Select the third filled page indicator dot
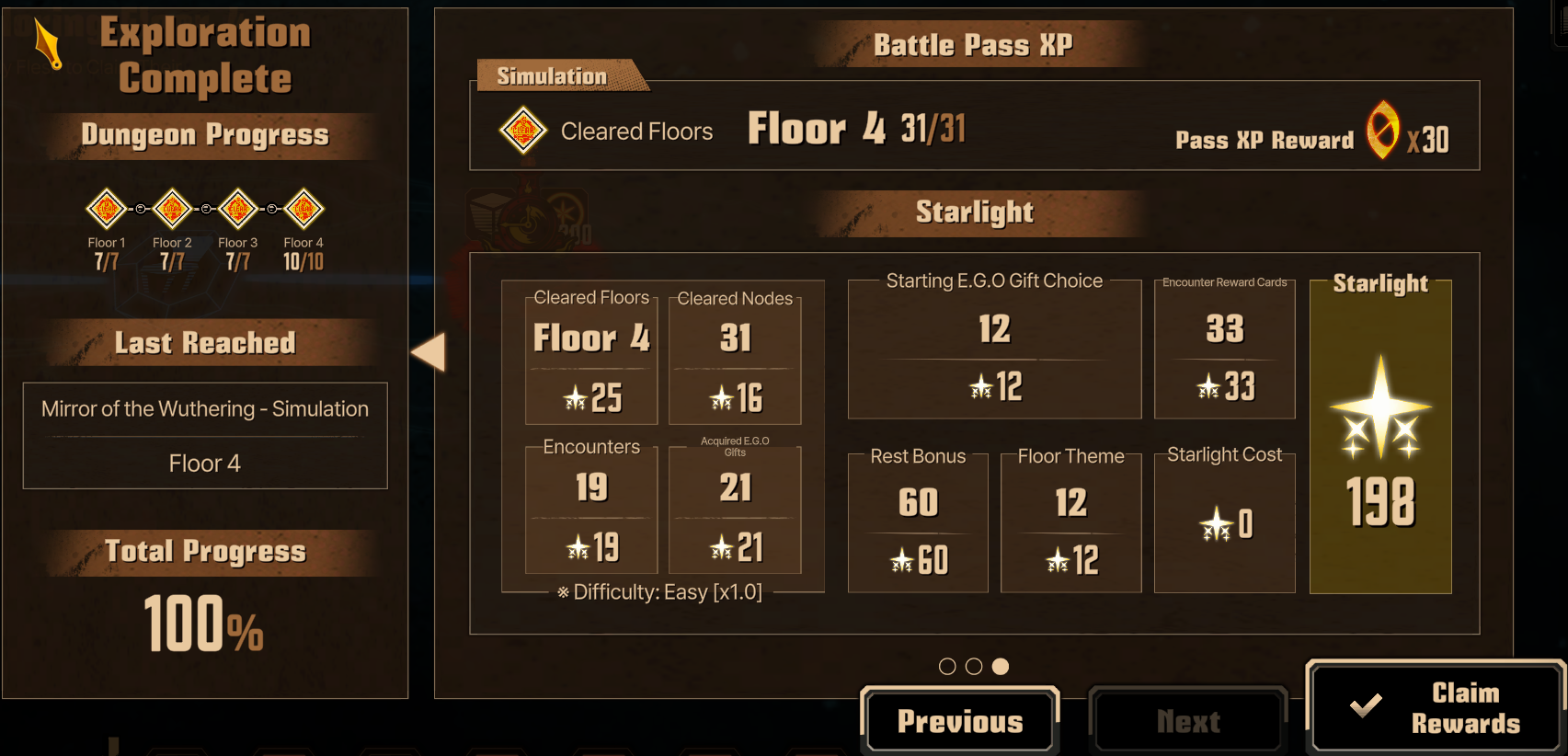The height and width of the screenshot is (756, 1568). (1001, 667)
